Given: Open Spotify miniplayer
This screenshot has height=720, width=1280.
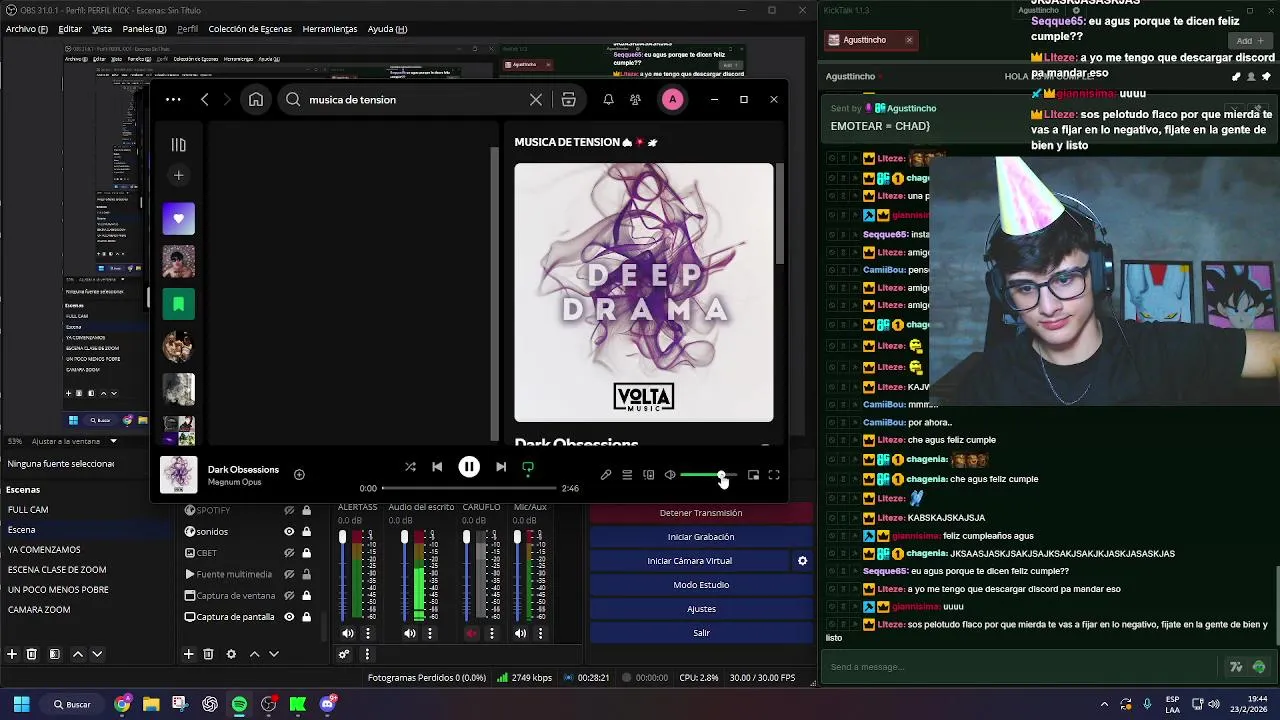Looking at the screenshot, I should tap(753, 475).
